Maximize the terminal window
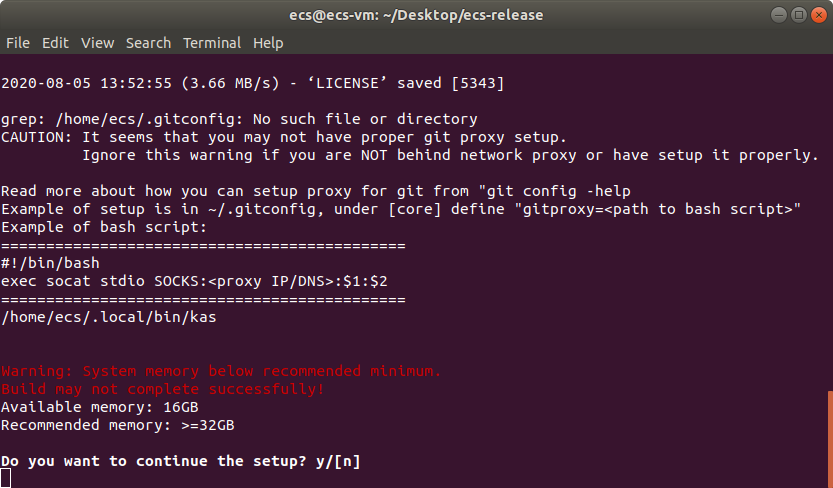The width and height of the screenshot is (833, 488). 798,15
